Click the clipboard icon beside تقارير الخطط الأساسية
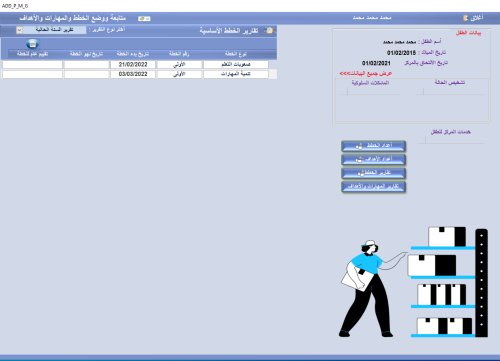This screenshot has height=361, width=500. click(x=269, y=31)
